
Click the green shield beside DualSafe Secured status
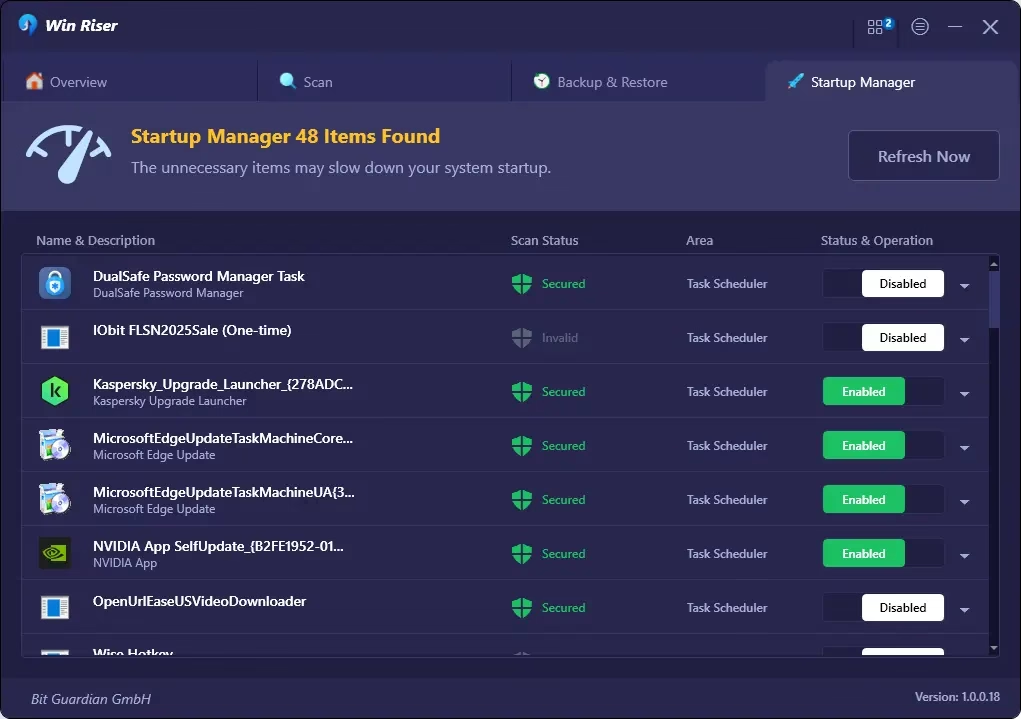[521, 284]
